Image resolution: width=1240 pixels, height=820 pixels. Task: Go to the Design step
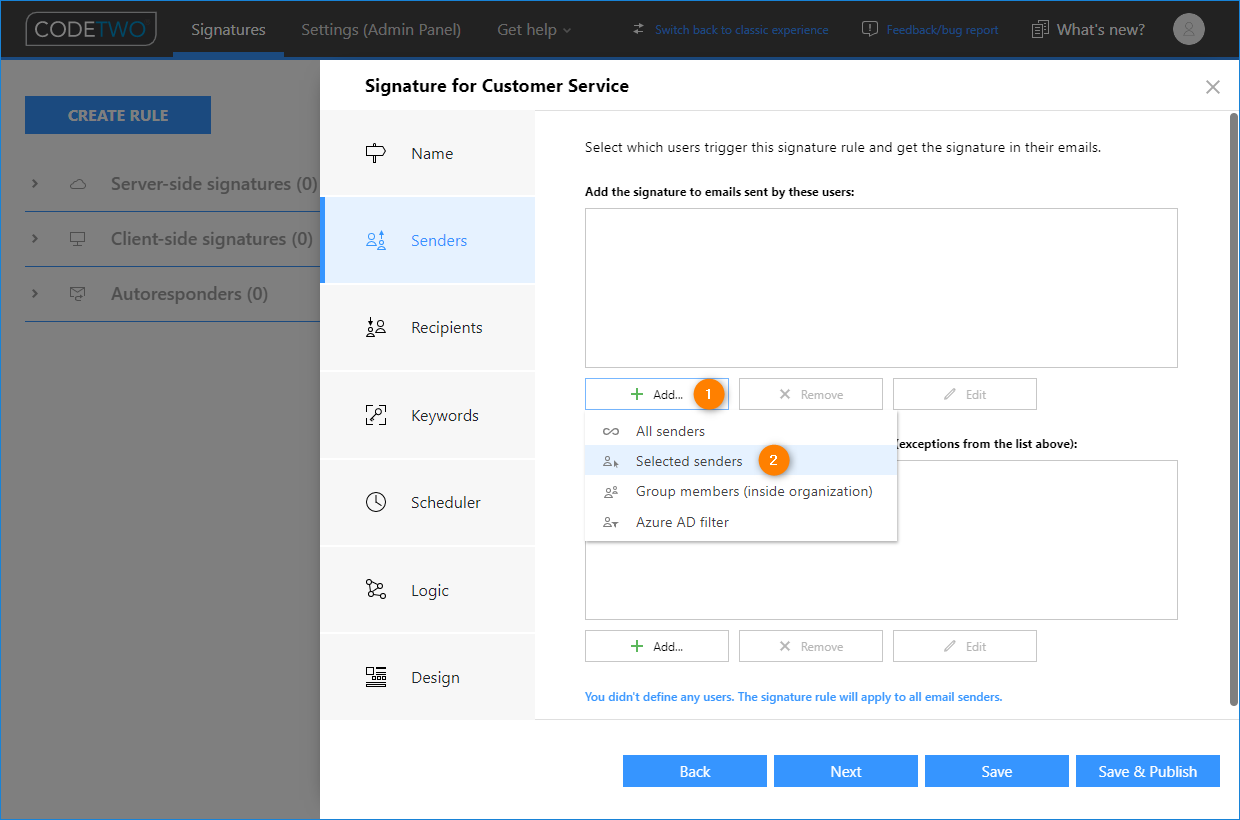[x=428, y=677]
